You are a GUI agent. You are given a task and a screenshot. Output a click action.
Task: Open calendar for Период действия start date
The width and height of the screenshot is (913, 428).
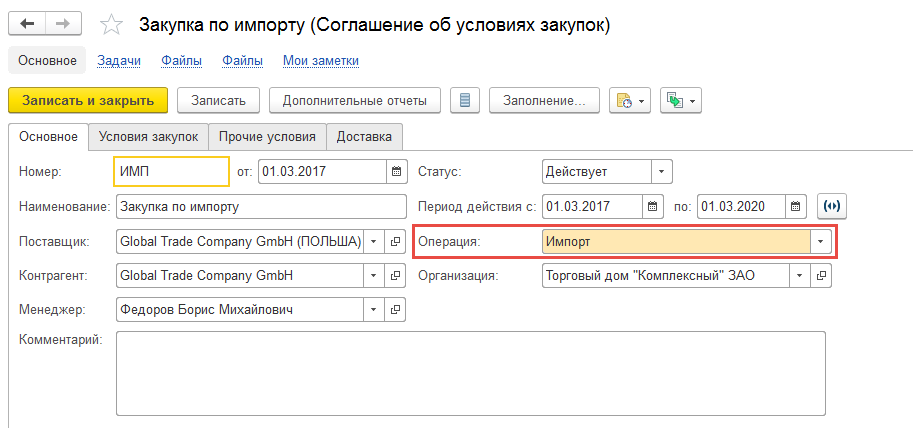click(x=653, y=207)
